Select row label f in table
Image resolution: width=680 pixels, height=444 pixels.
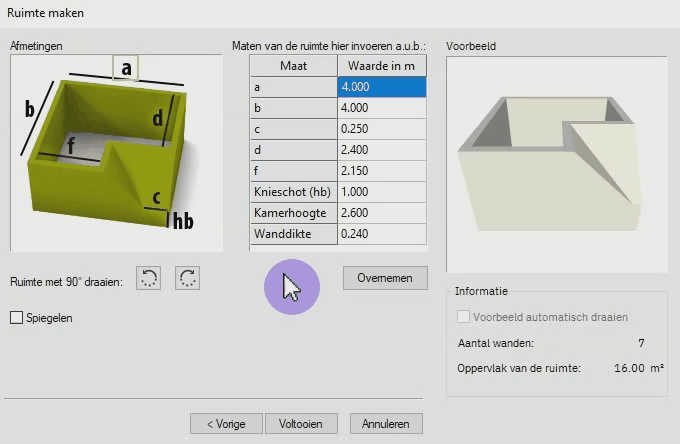click(294, 171)
